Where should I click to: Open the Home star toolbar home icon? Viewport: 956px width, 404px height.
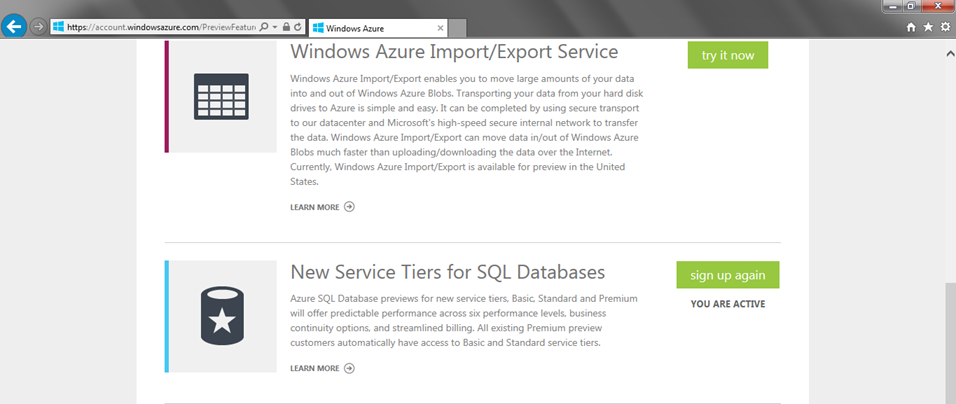tap(911, 27)
